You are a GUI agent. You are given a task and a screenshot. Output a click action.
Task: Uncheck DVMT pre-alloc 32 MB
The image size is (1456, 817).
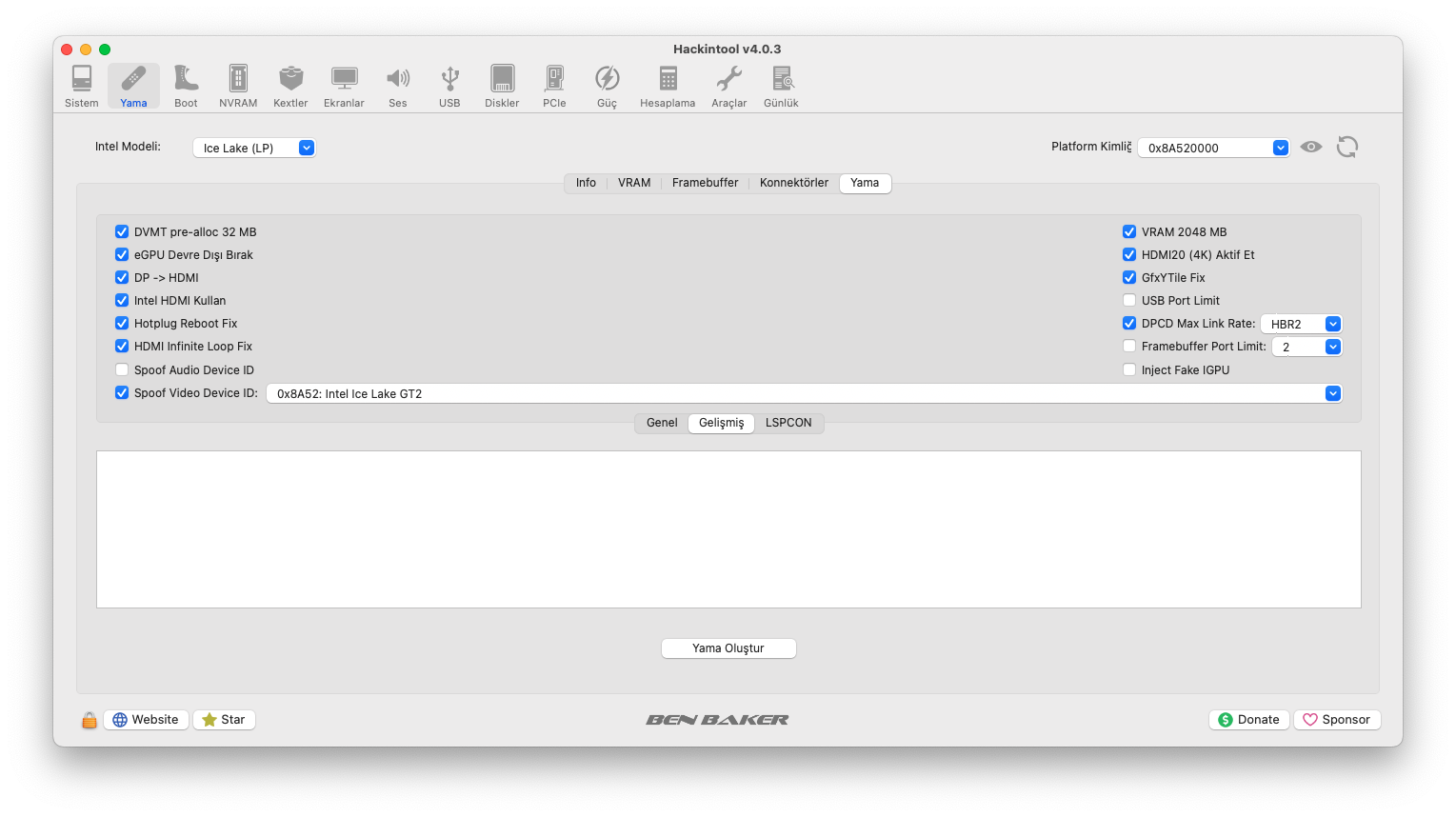point(122,232)
